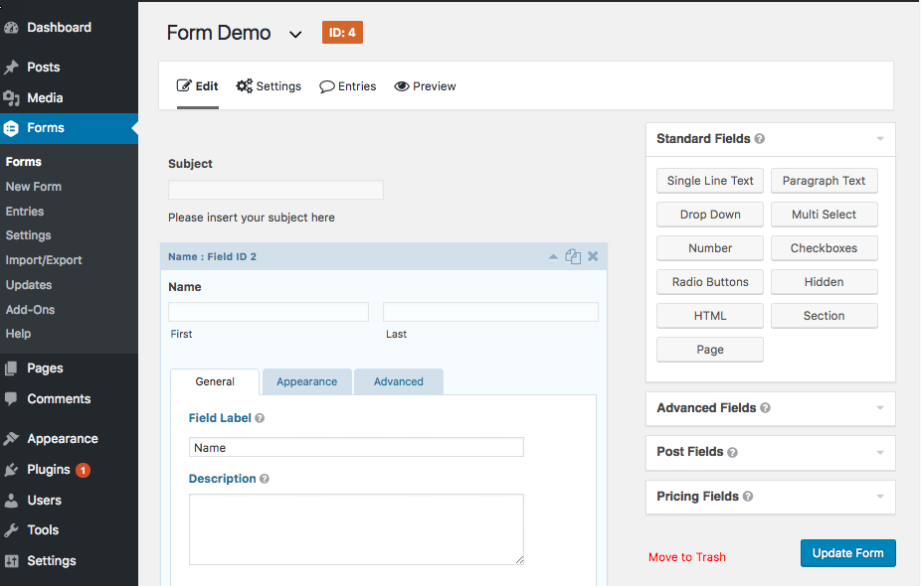This screenshot has width=921, height=586.
Task: Expand the Pricing Fields panel
Action: coord(880,496)
